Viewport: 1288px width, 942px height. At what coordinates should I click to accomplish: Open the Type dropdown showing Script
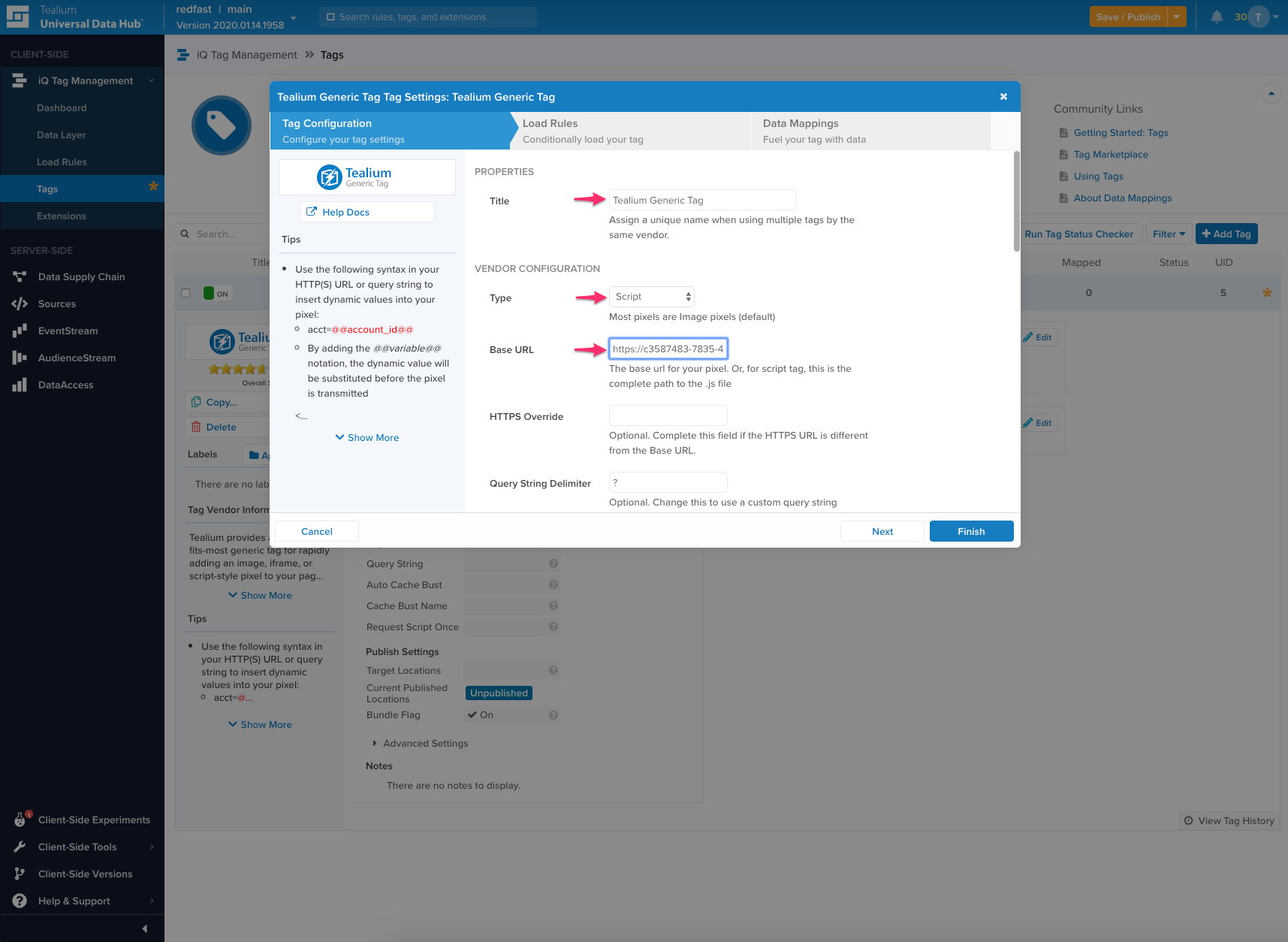652,297
